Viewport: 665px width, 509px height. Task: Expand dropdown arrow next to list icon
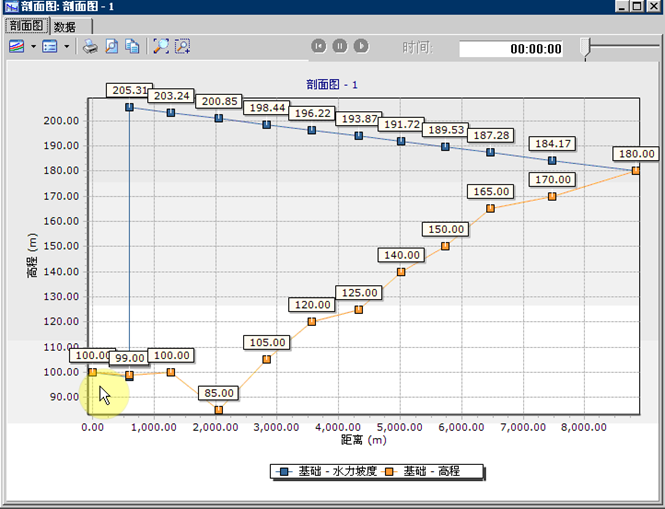tap(66, 46)
